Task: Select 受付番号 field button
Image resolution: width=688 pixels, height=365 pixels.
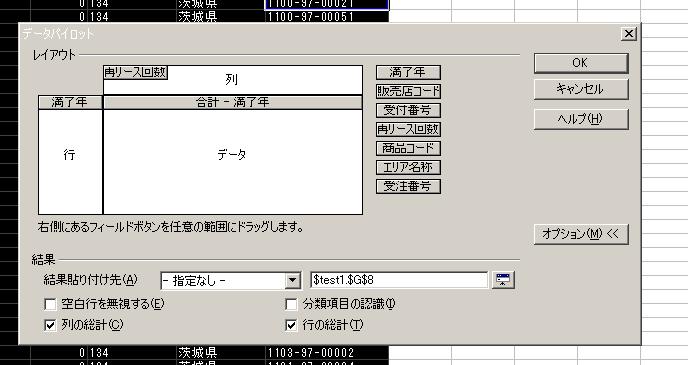Action: point(408,110)
